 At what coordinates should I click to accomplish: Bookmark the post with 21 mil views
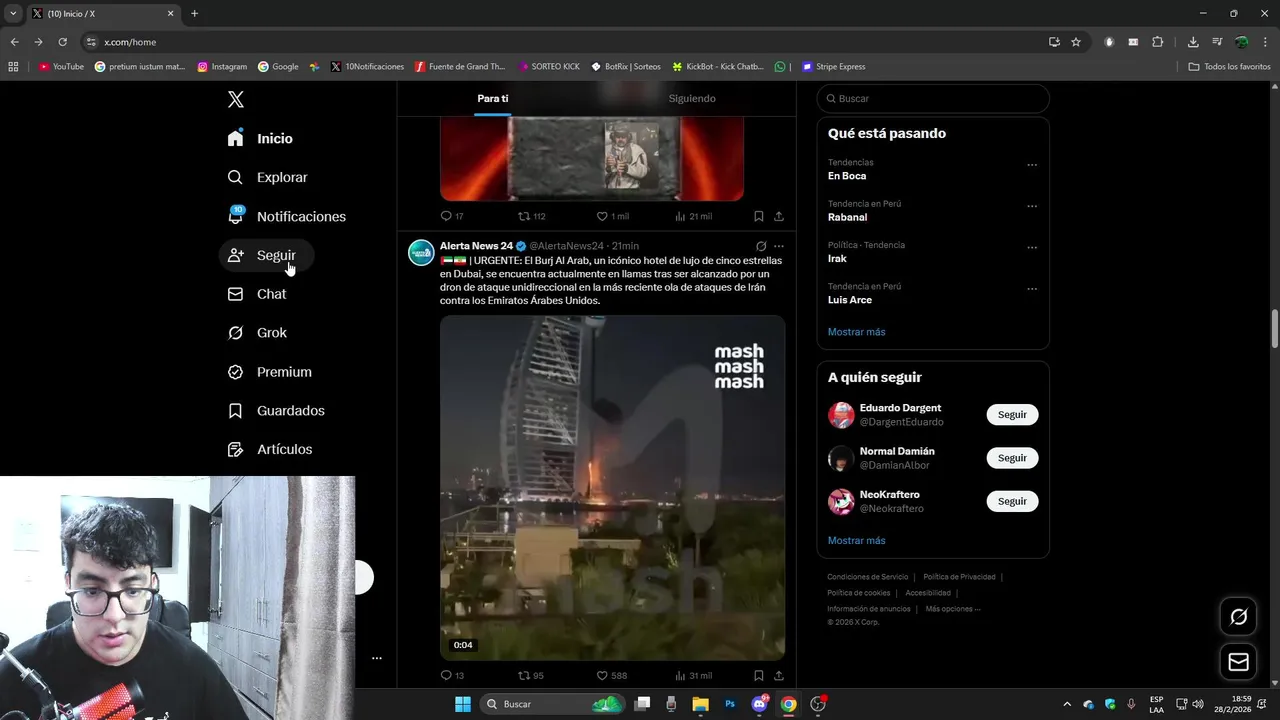coord(759,216)
